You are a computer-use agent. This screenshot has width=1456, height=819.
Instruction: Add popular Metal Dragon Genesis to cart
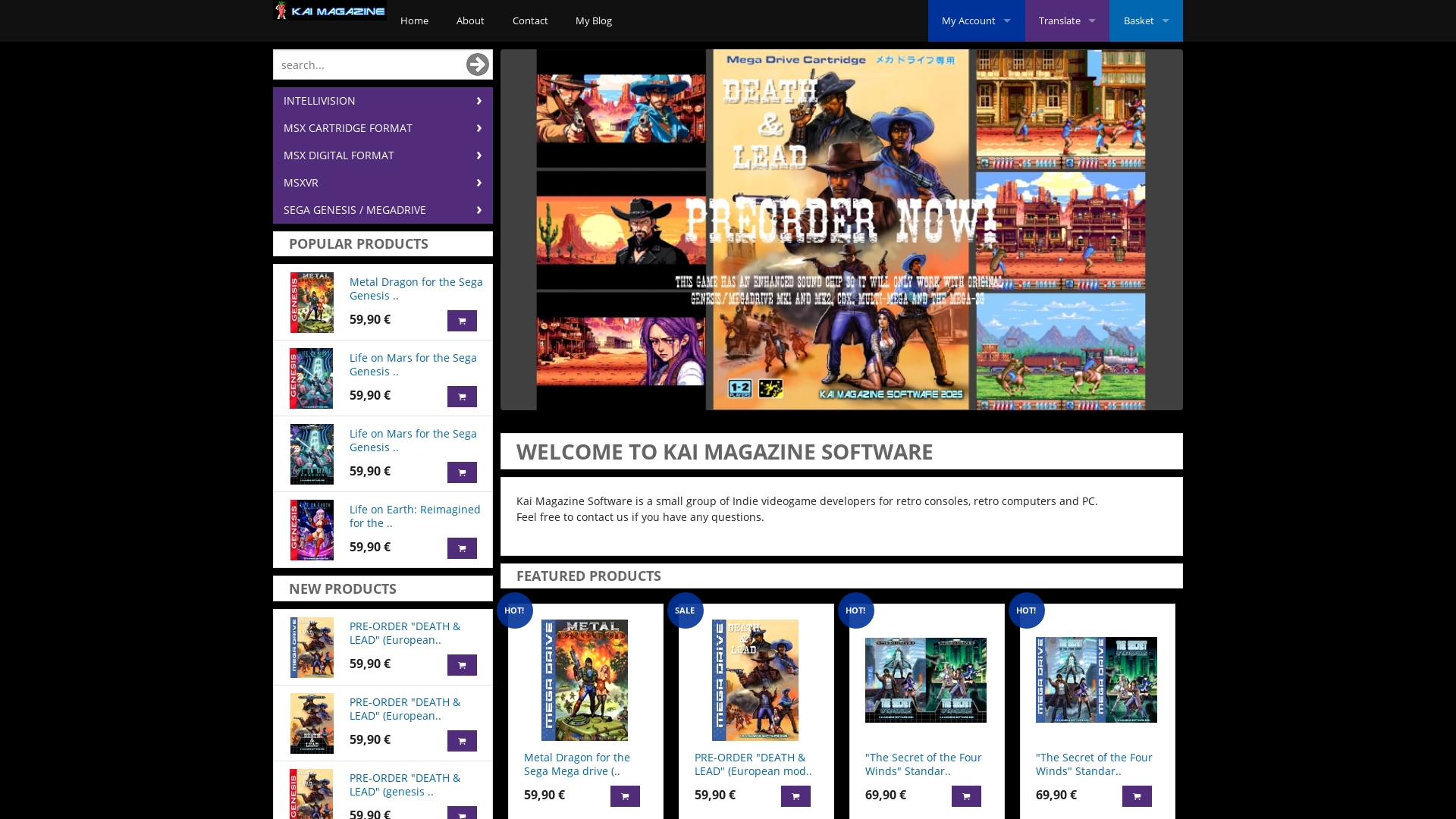[x=462, y=321]
